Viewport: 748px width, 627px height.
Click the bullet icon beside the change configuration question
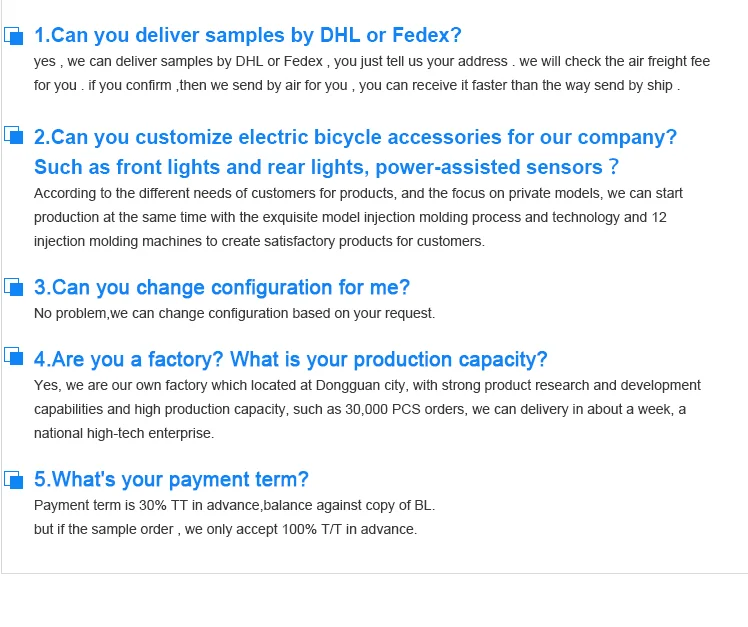pyautogui.click(x=13, y=287)
